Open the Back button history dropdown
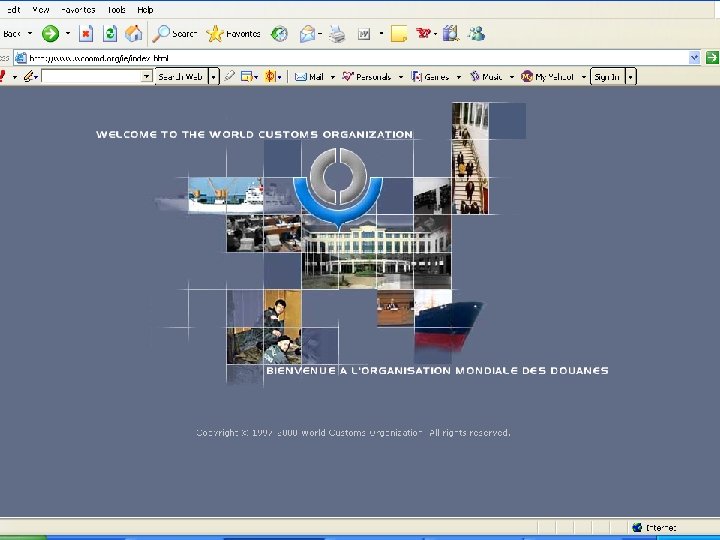This screenshot has width=720, height=540. [30, 33]
